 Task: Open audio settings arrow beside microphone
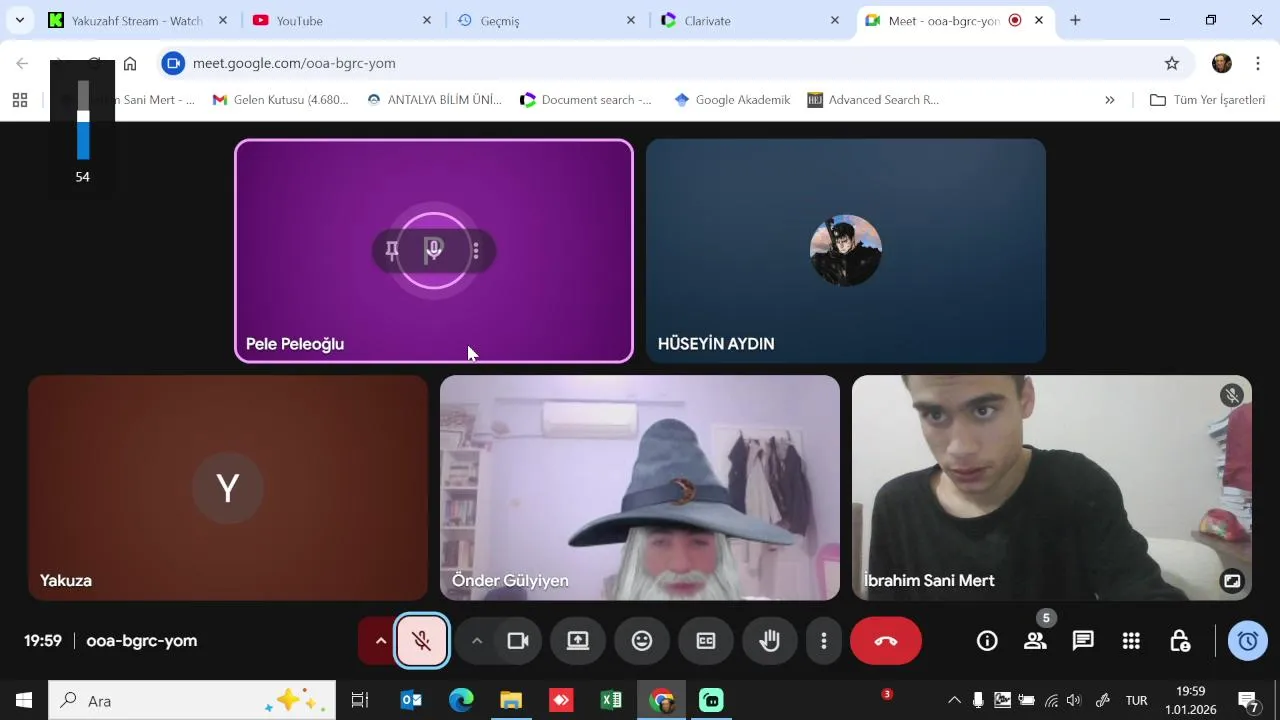[x=380, y=641]
